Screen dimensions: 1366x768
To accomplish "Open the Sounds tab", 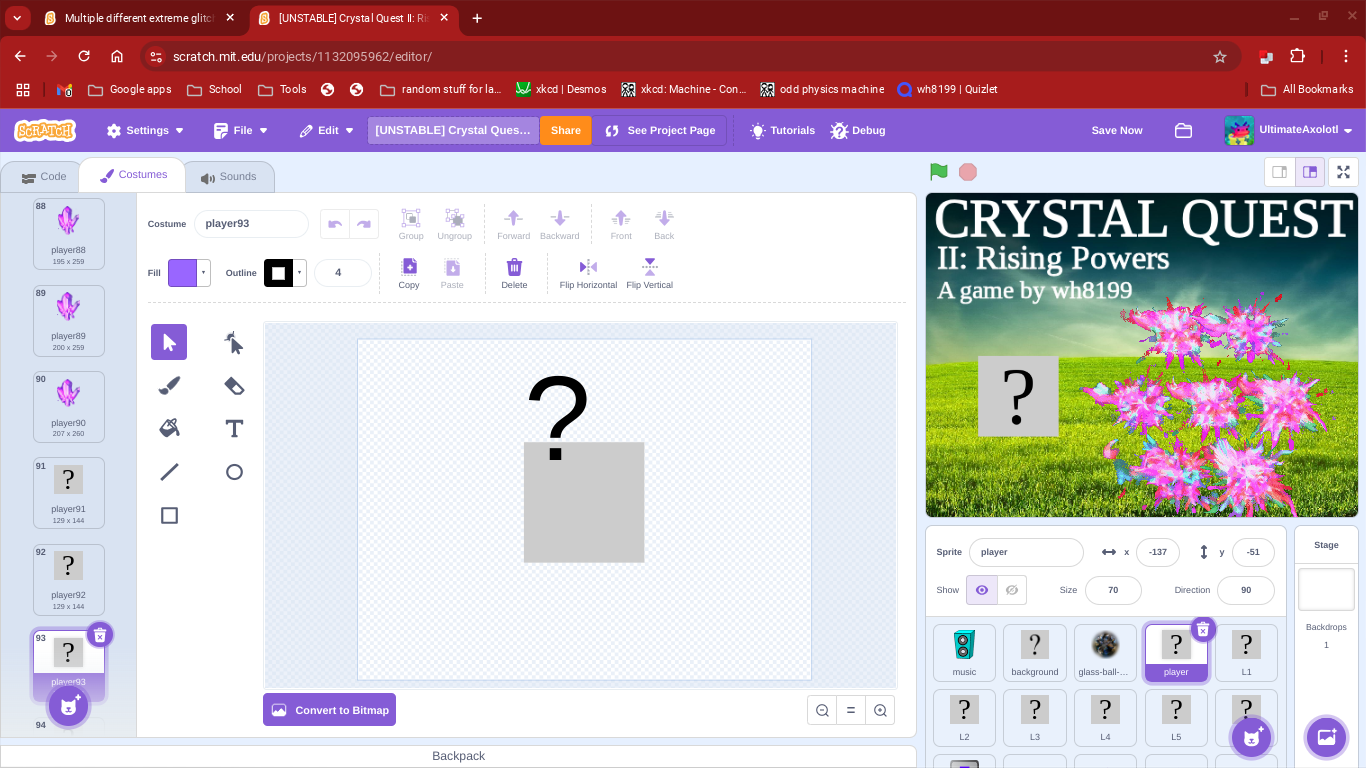I will 229,177.
